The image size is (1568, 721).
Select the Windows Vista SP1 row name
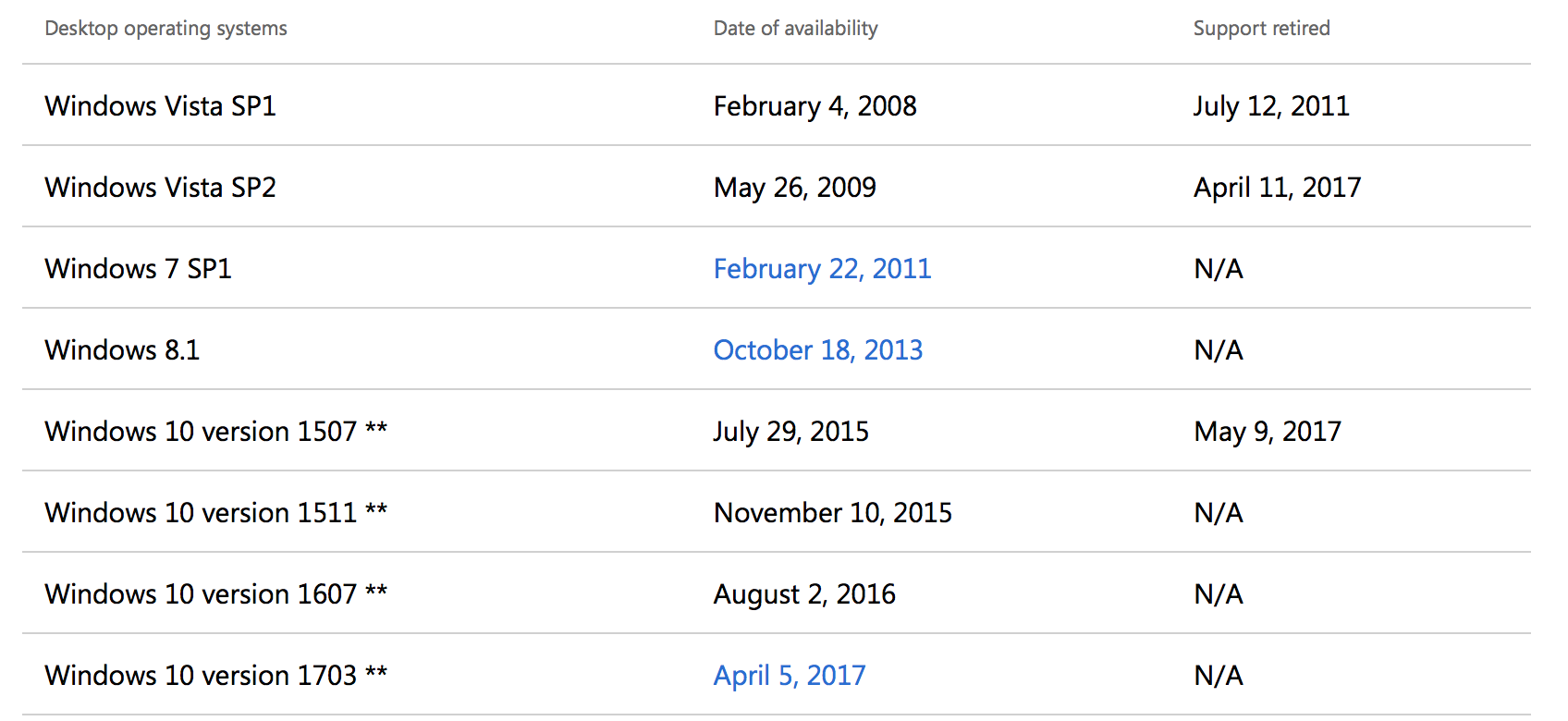click(160, 106)
